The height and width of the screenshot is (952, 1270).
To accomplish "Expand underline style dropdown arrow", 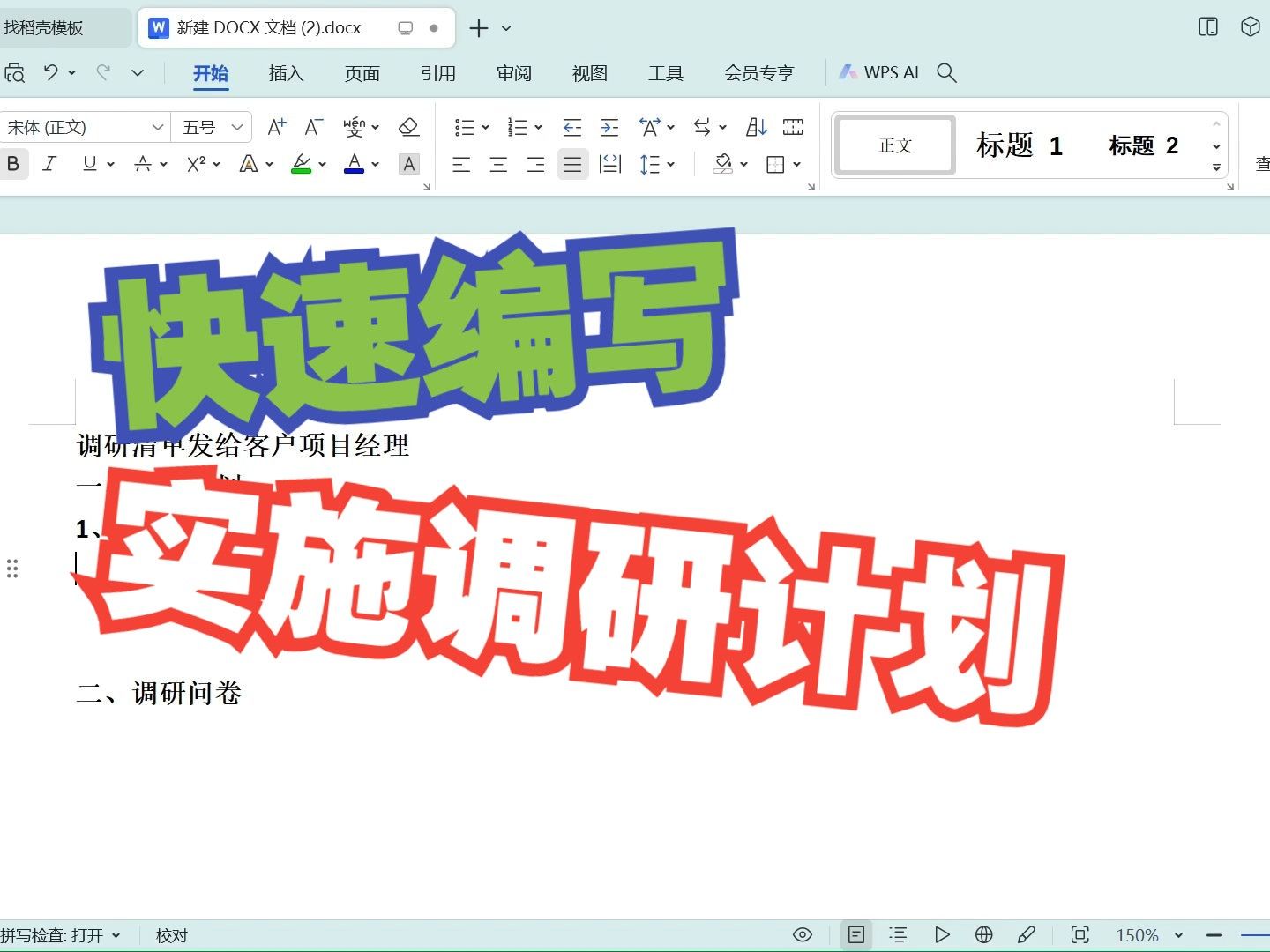I will [x=110, y=165].
